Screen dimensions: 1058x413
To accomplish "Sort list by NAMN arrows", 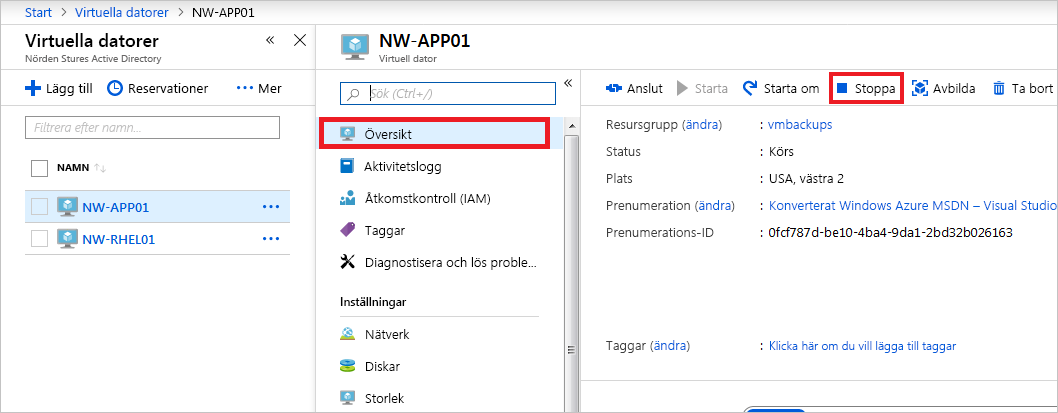I will point(100,168).
